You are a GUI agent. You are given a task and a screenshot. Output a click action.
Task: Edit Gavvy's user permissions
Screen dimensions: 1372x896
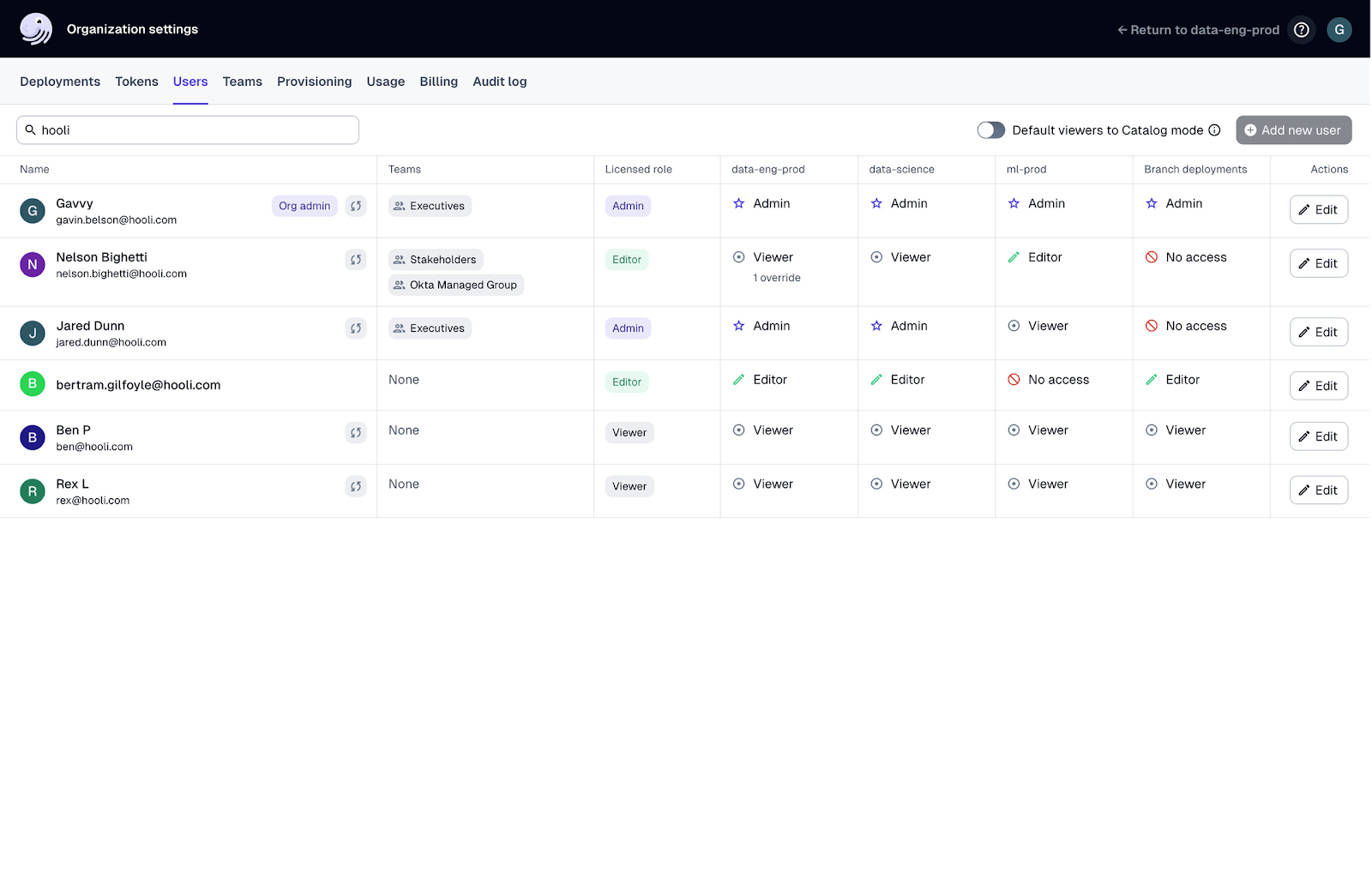point(1321,210)
